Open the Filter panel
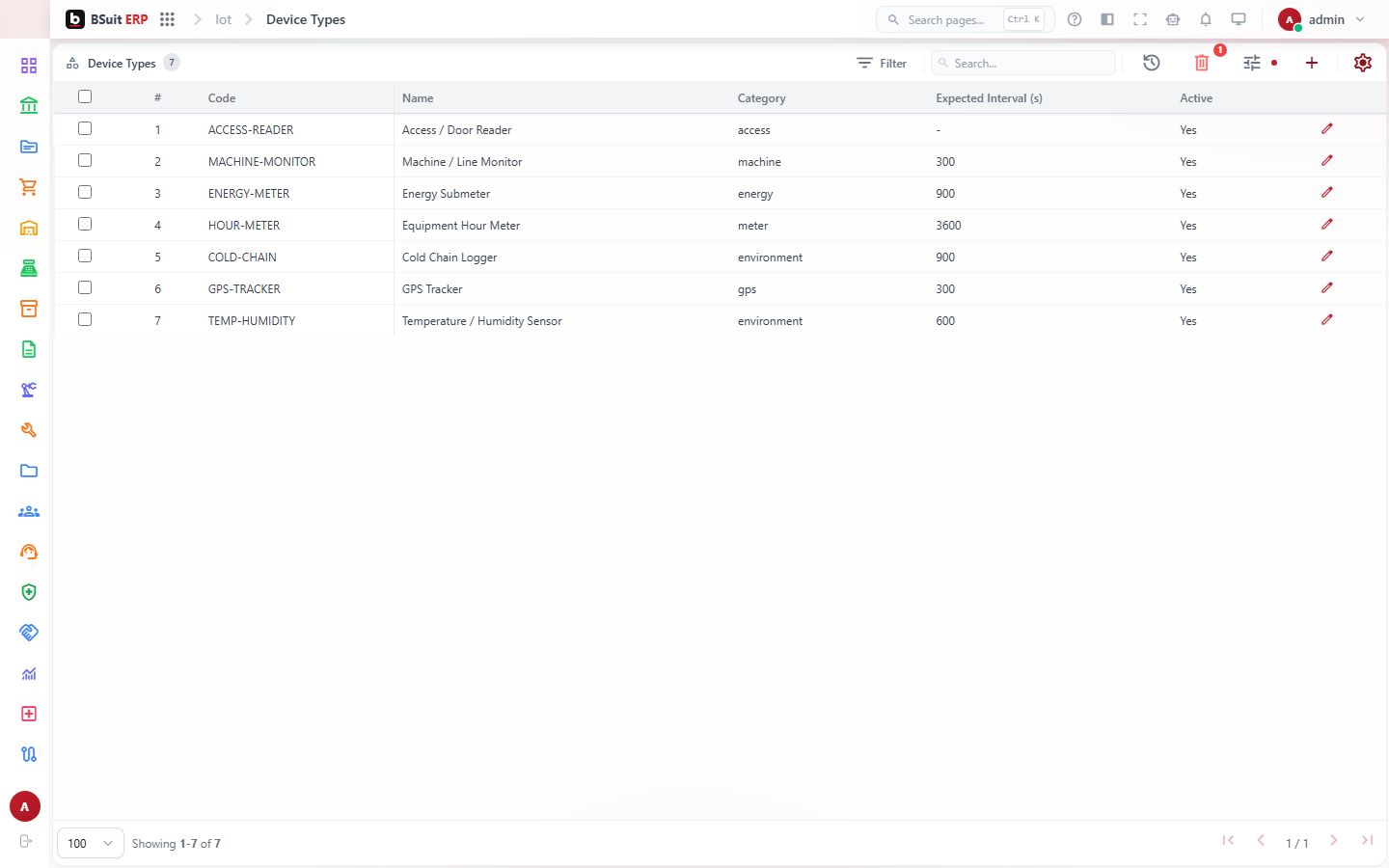 tap(882, 63)
